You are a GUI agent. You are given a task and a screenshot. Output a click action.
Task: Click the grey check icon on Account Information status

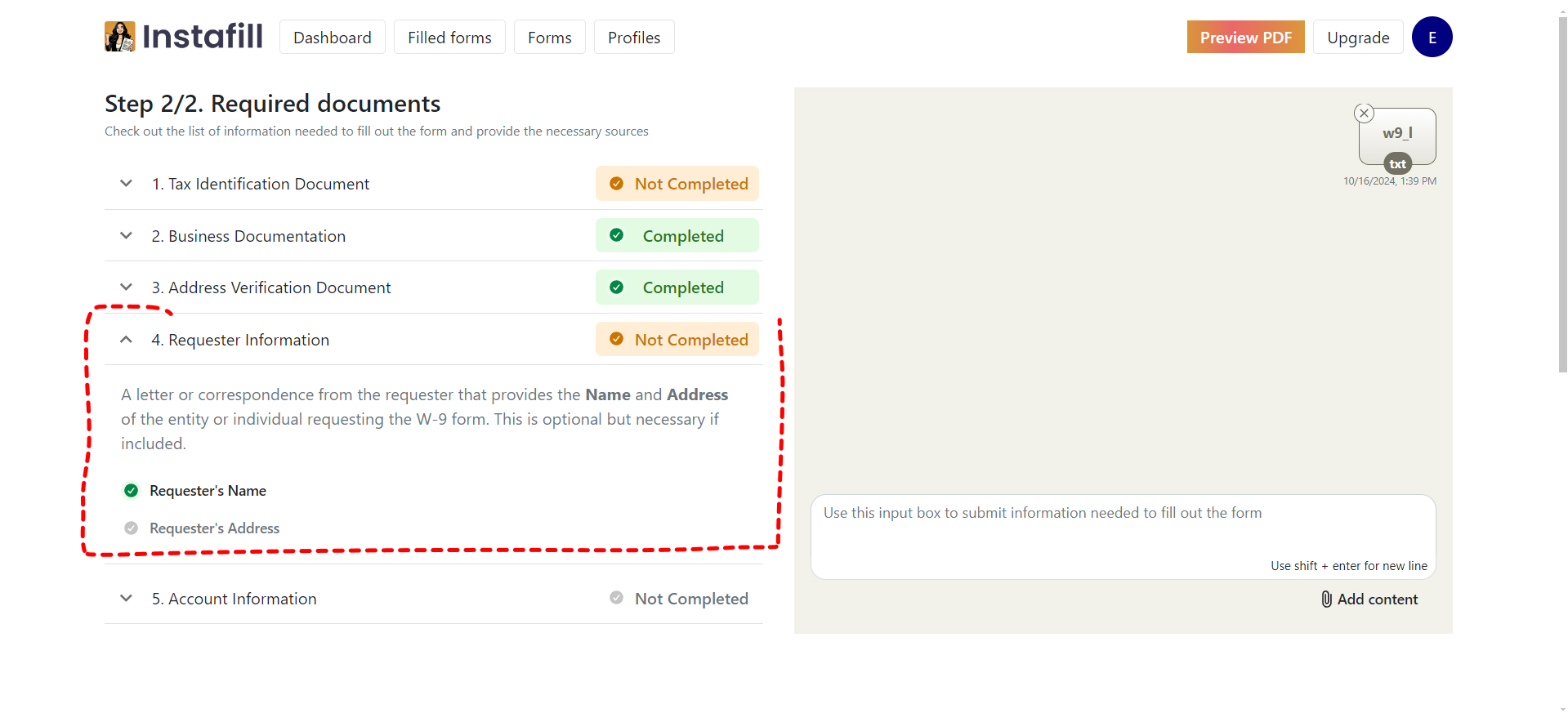(x=617, y=598)
